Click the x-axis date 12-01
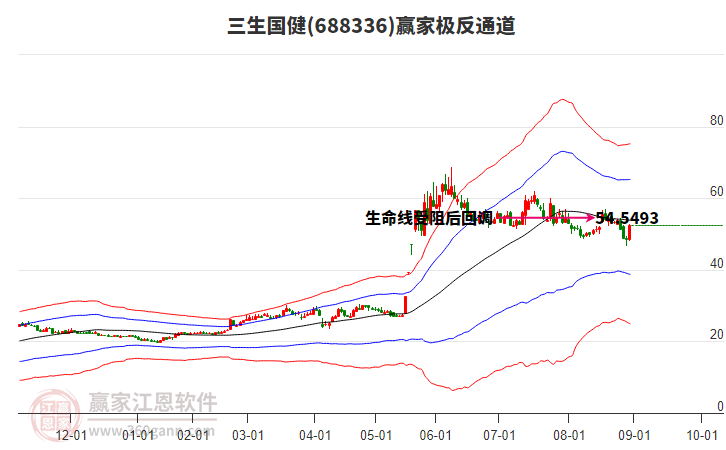Image resolution: width=726 pixels, height=450 pixels. [71, 436]
